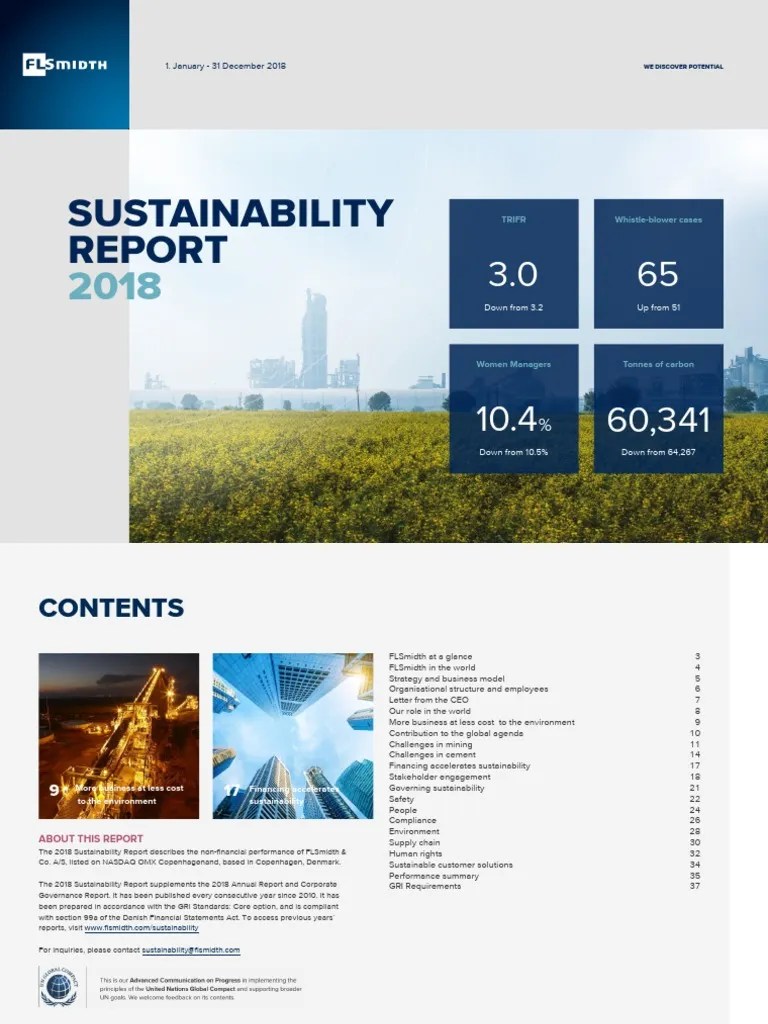Go to 'Letter from the CEO' entry
Viewport: 768px width, 1024px height.
428,700
